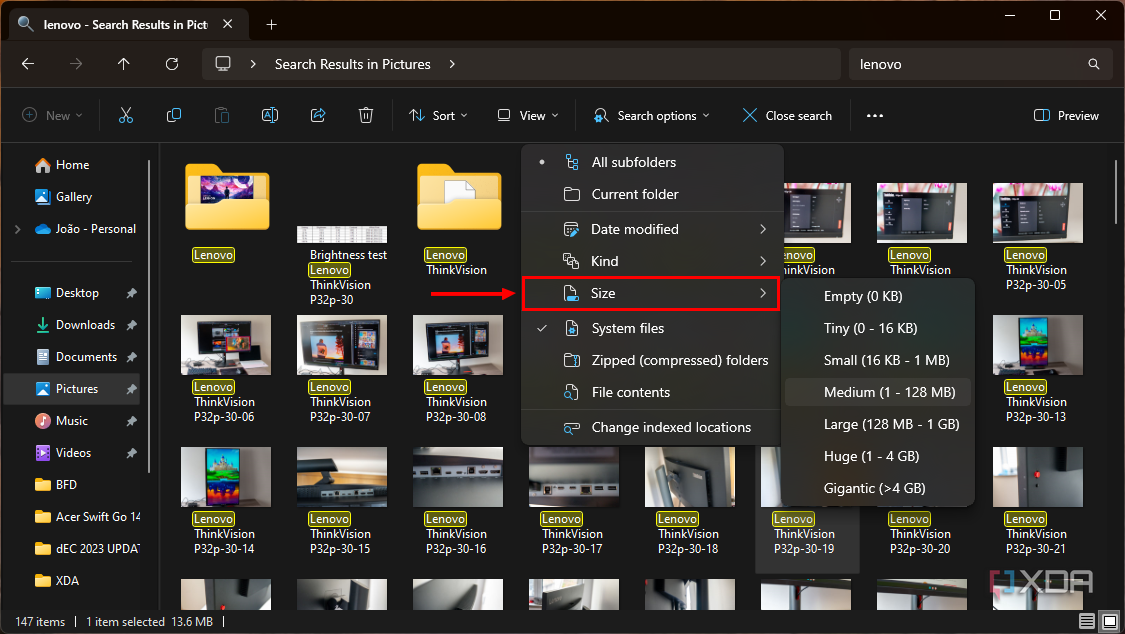1125x634 pixels.
Task: Click Change indexed locations
Action: (x=651, y=427)
